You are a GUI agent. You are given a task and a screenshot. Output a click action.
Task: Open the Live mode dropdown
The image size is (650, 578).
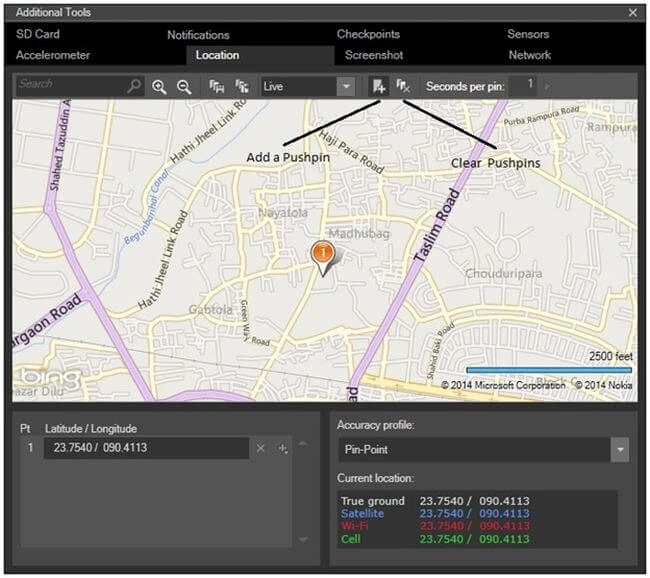pos(346,87)
